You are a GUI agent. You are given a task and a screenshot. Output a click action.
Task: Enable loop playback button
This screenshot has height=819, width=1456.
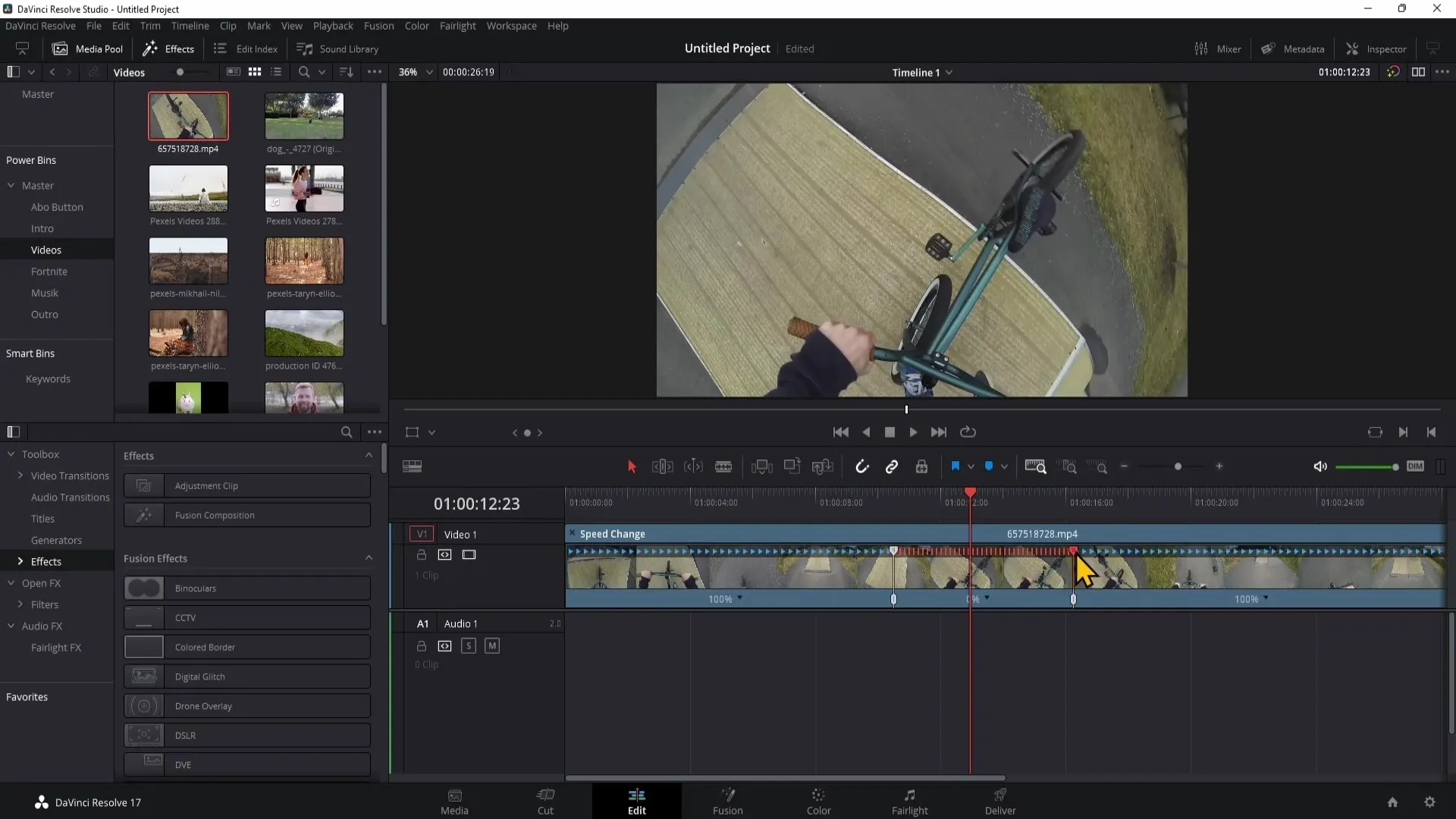(968, 432)
